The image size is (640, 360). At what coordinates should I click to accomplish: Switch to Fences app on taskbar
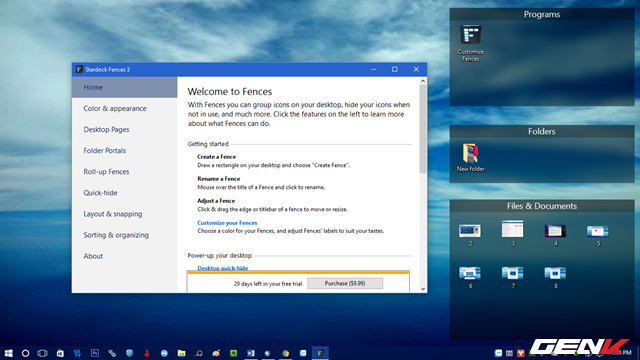pos(320,353)
